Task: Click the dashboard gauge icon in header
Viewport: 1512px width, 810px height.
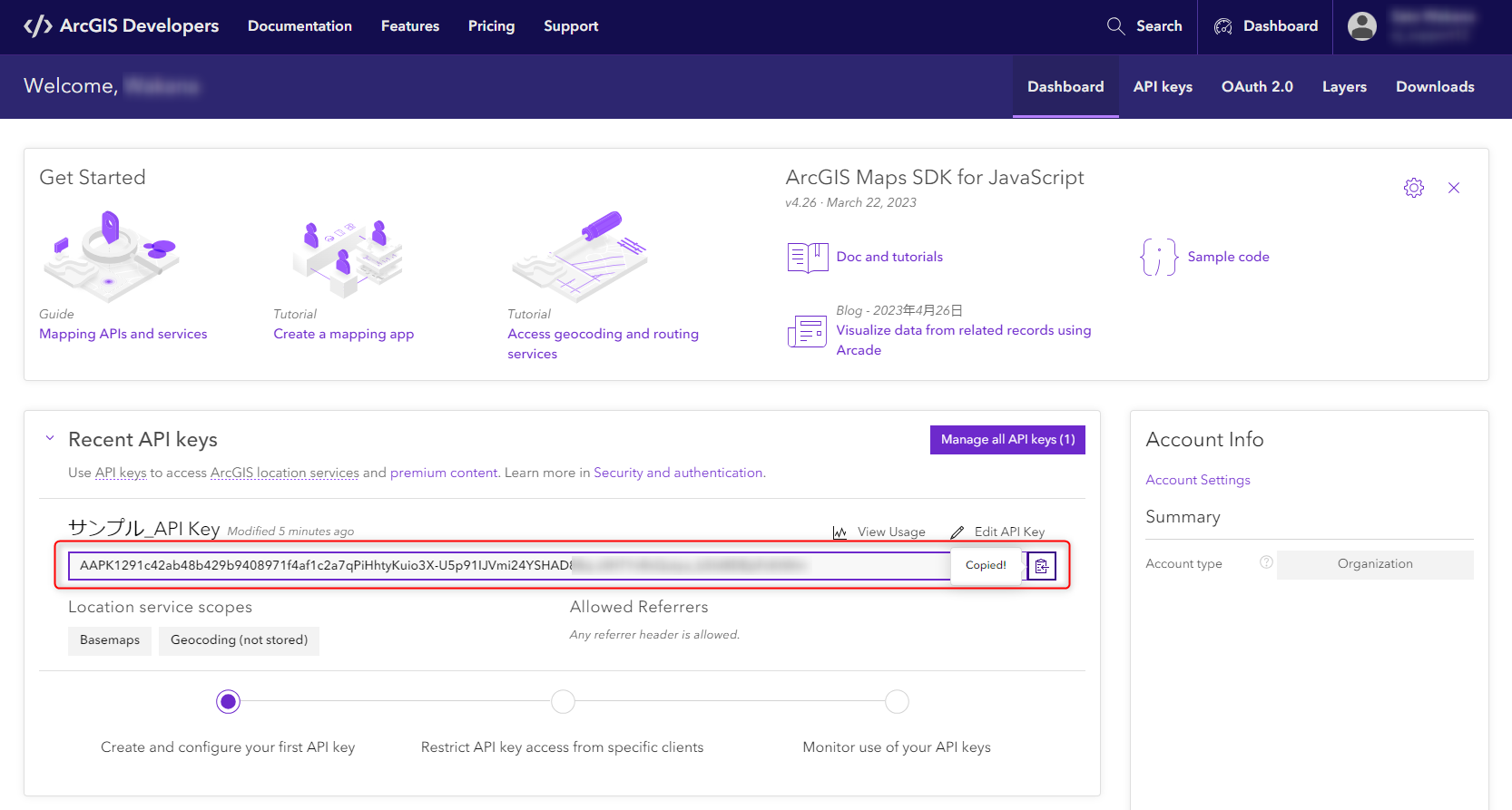Action: point(1223,26)
